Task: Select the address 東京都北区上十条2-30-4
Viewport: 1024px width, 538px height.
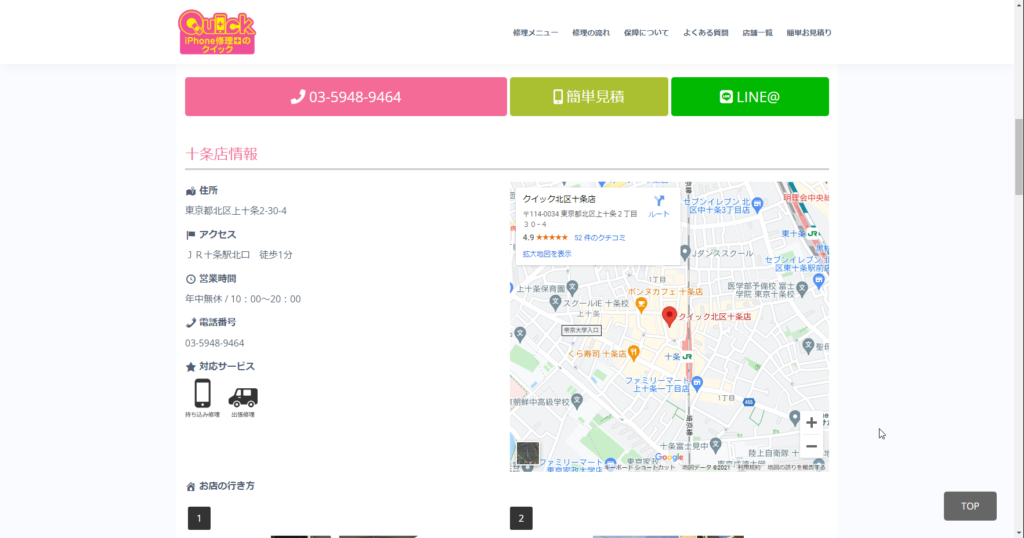Action: coord(236,211)
